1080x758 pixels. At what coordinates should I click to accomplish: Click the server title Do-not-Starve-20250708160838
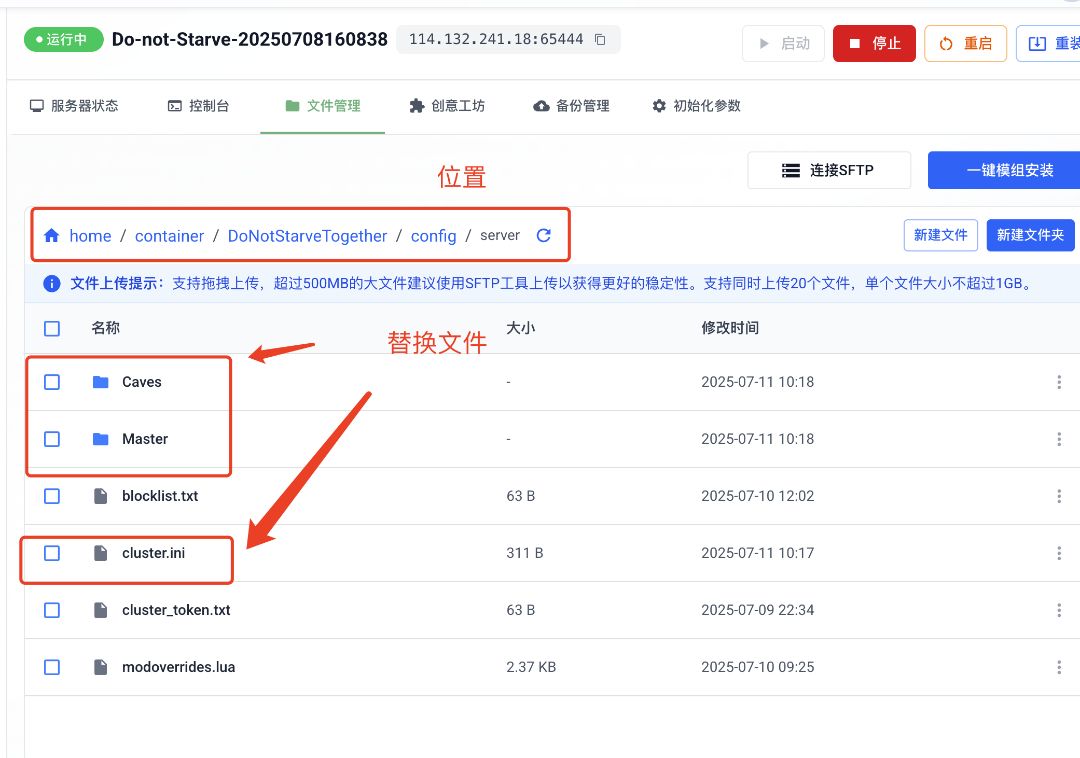[x=249, y=39]
